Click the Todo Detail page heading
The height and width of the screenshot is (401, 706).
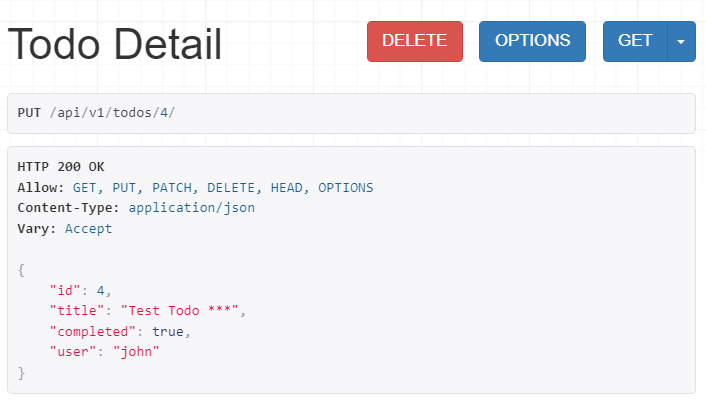point(115,45)
